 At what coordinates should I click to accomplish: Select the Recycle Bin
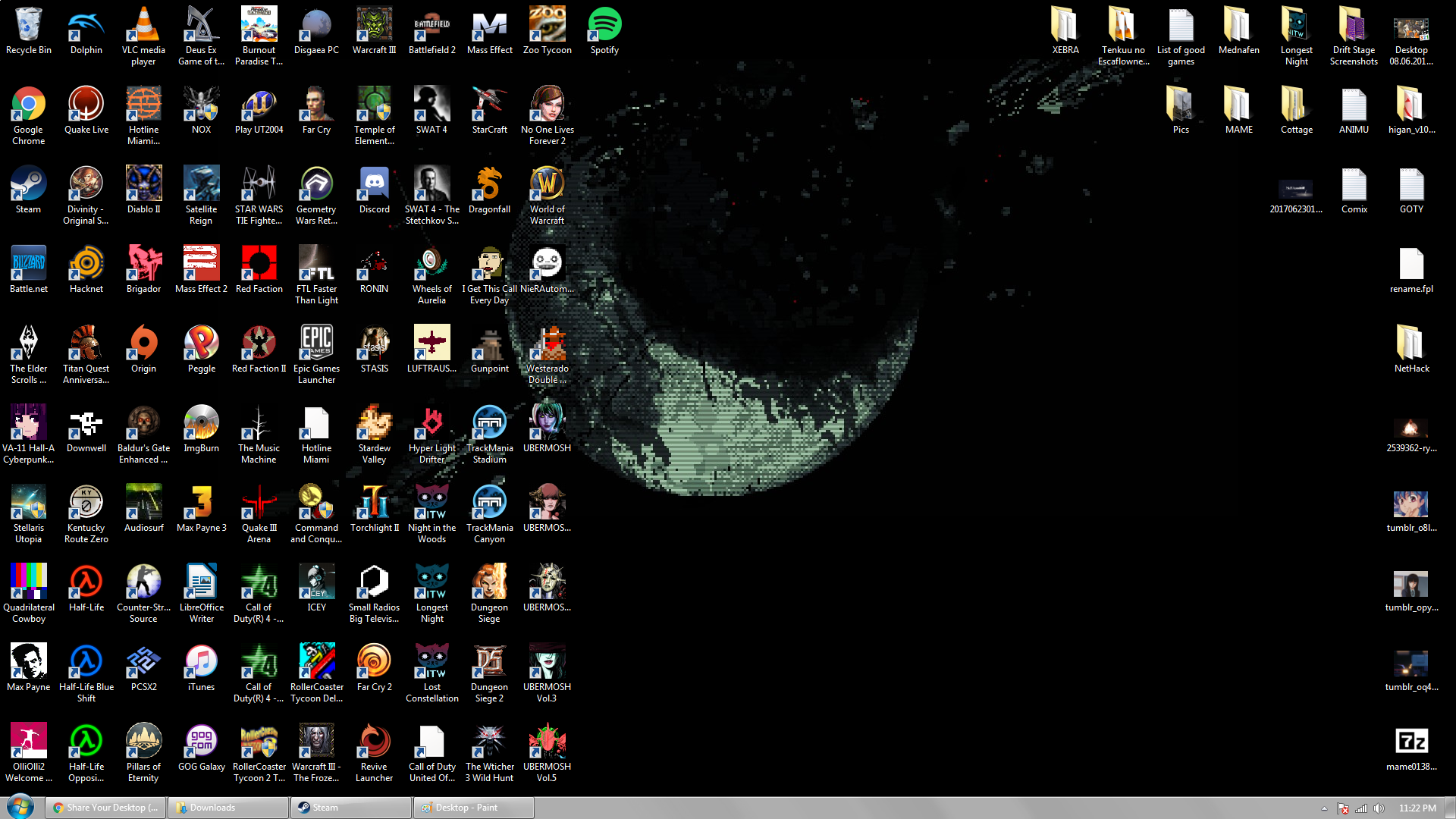coord(28,25)
